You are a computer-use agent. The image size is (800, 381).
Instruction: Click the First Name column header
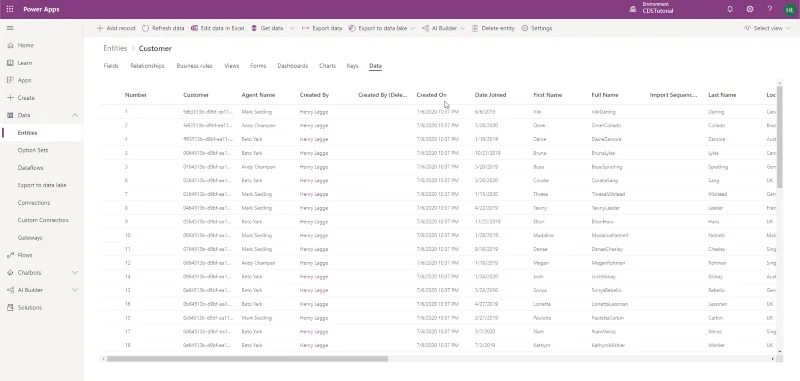click(547, 95)
